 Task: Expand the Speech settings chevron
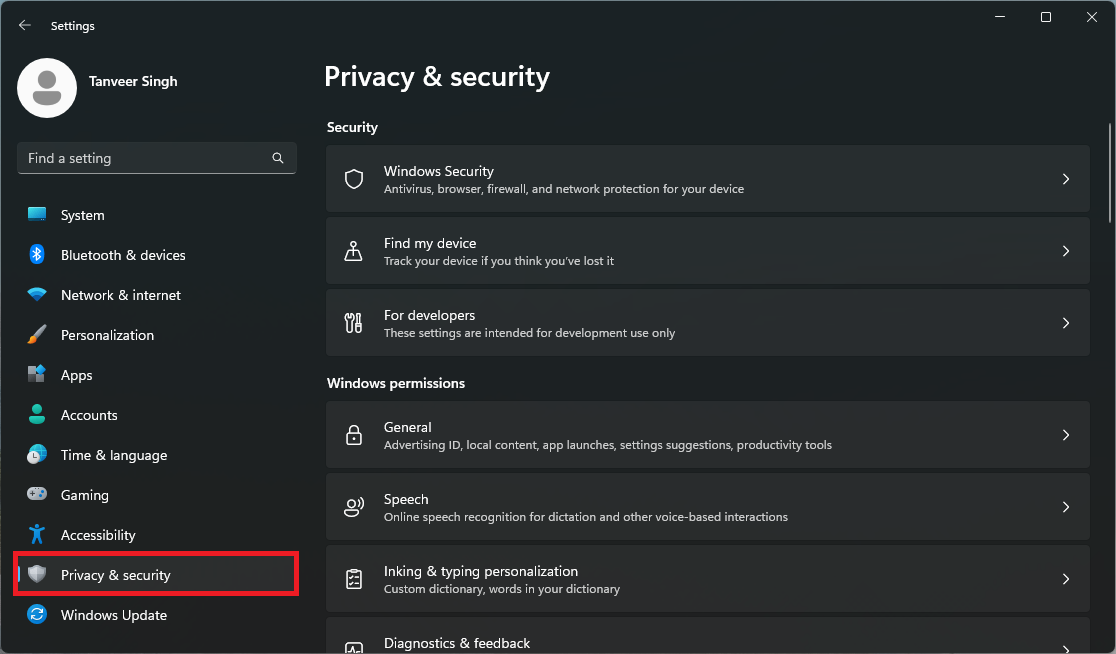click(1066, 506)
